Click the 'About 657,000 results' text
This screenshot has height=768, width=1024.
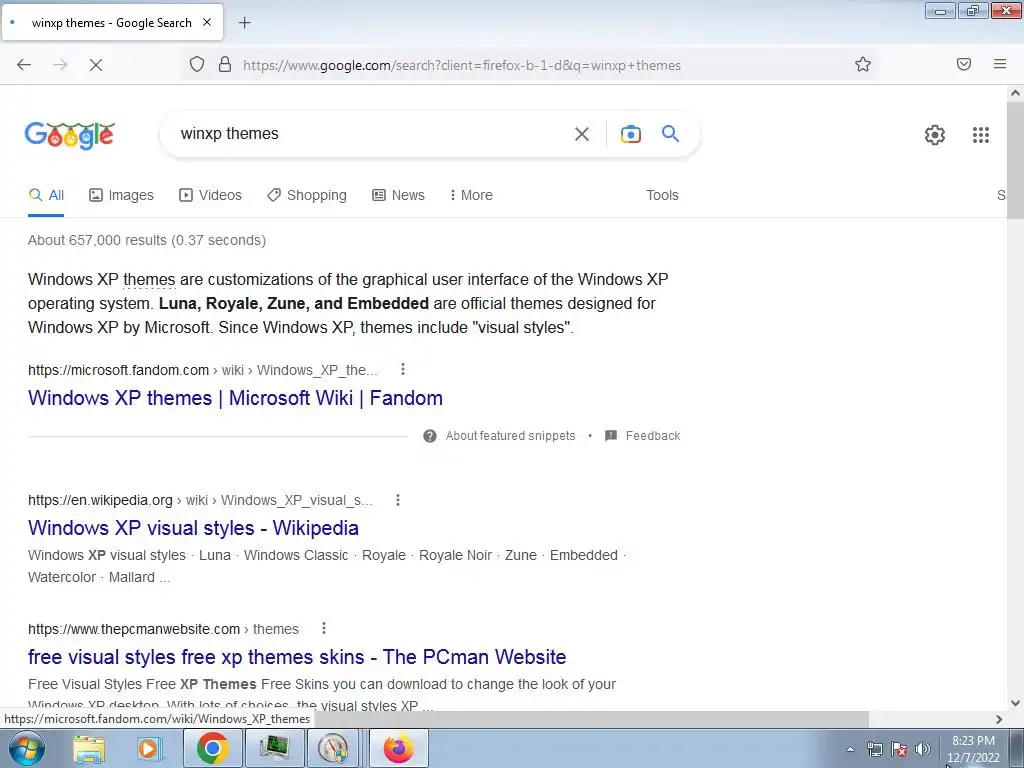[x=147, y=240]
